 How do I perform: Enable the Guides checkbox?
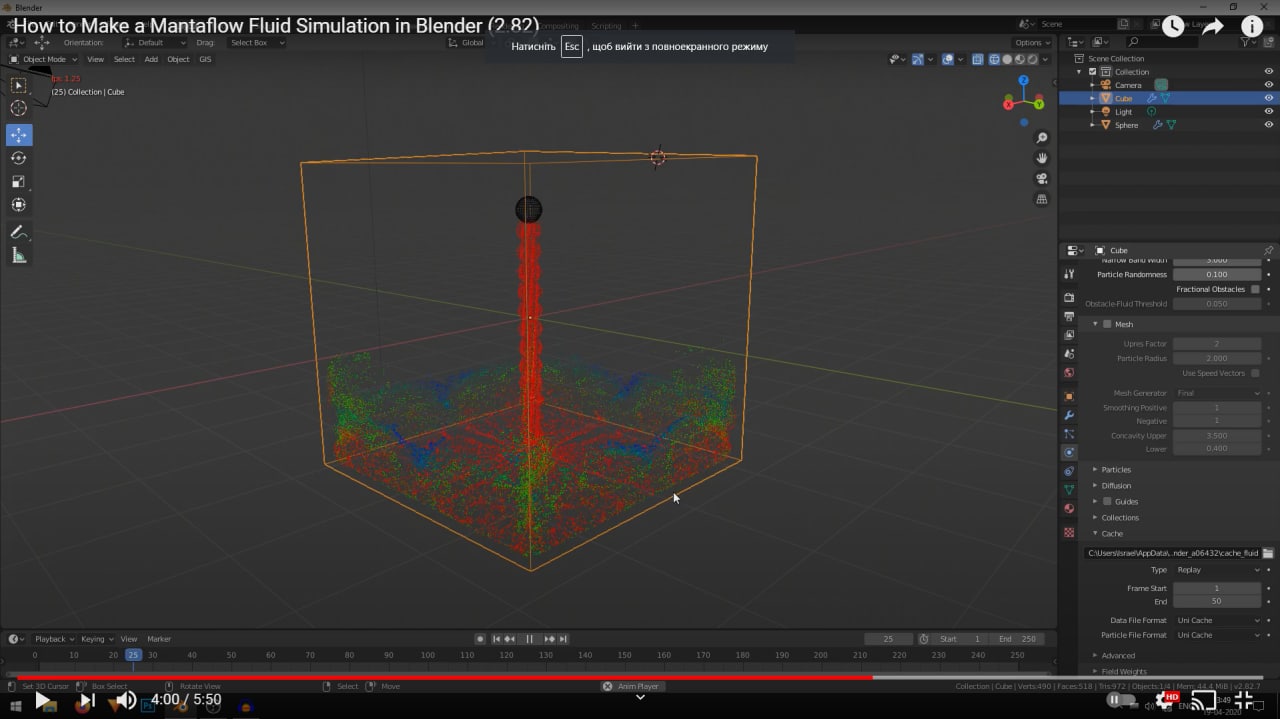tap(1107, 501)
